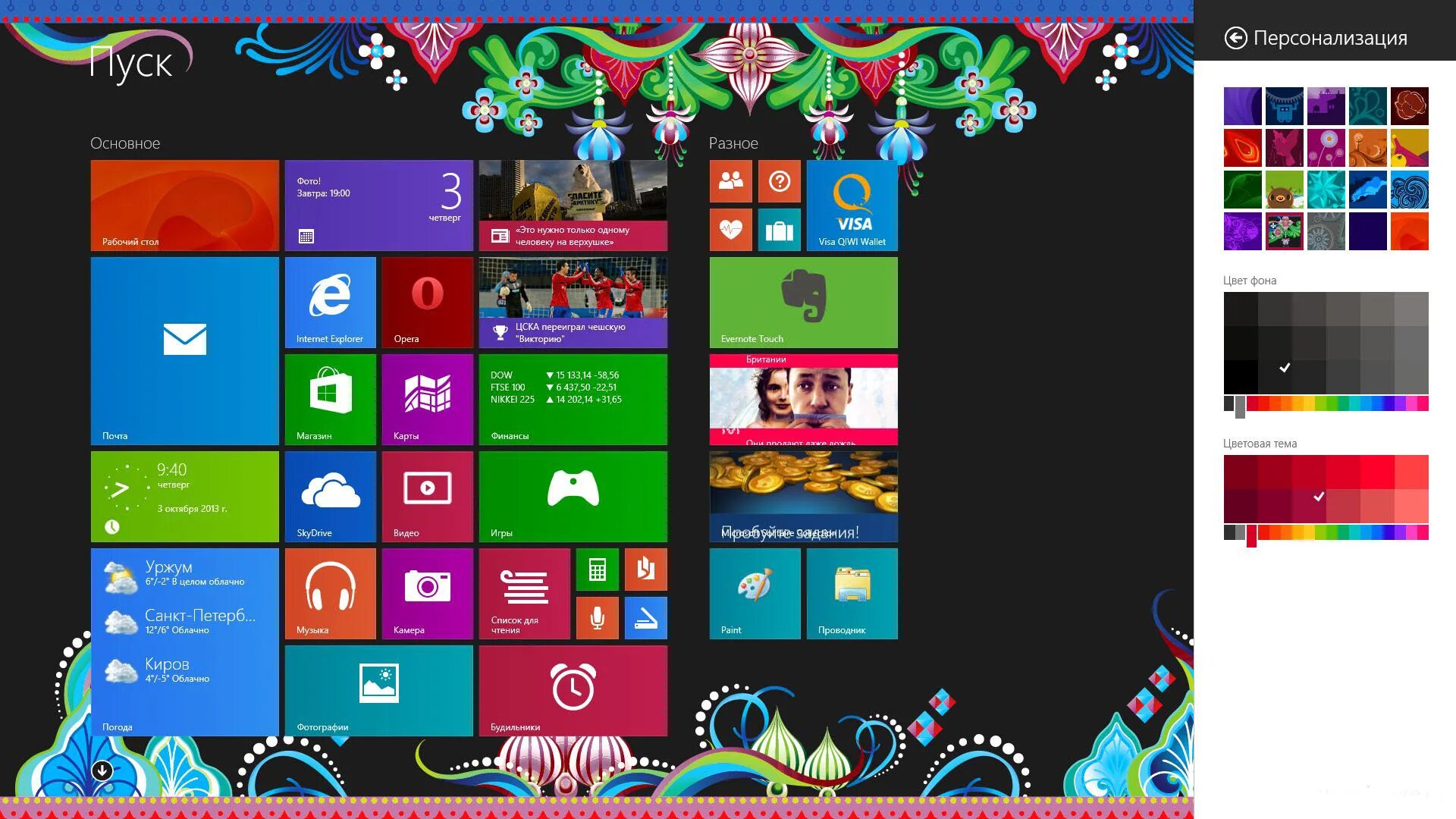Choose the teal star background pattern
The width and height of the screenshot is (1456, 819).
[1326, 190]
